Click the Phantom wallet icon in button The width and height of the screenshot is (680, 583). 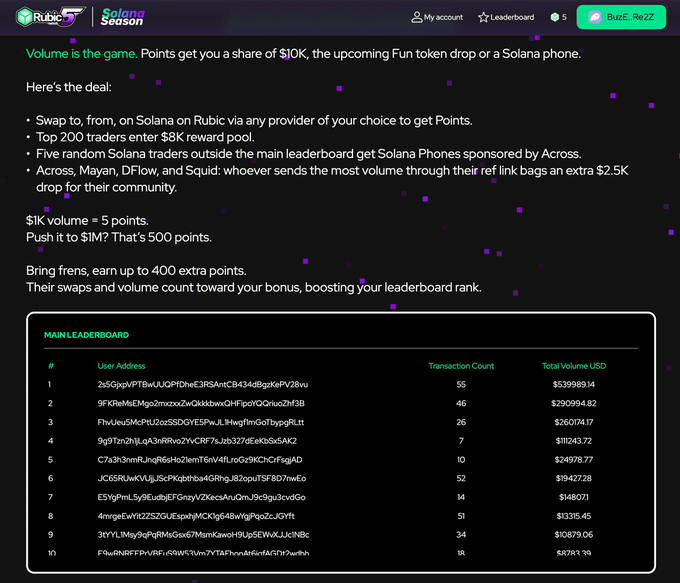point(595,17)
